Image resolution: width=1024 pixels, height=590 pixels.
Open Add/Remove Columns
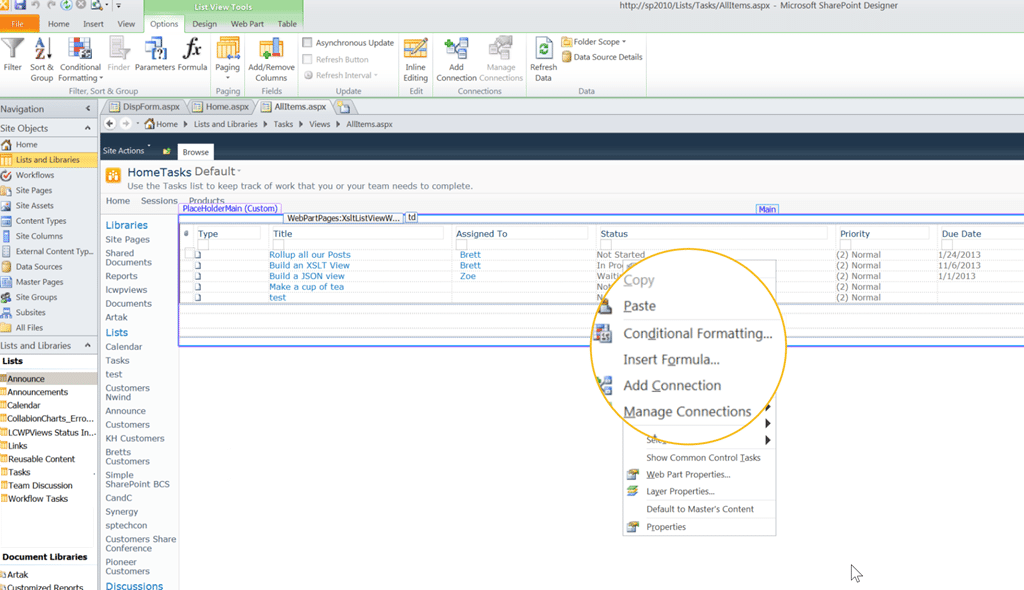[x=271, y=59]
